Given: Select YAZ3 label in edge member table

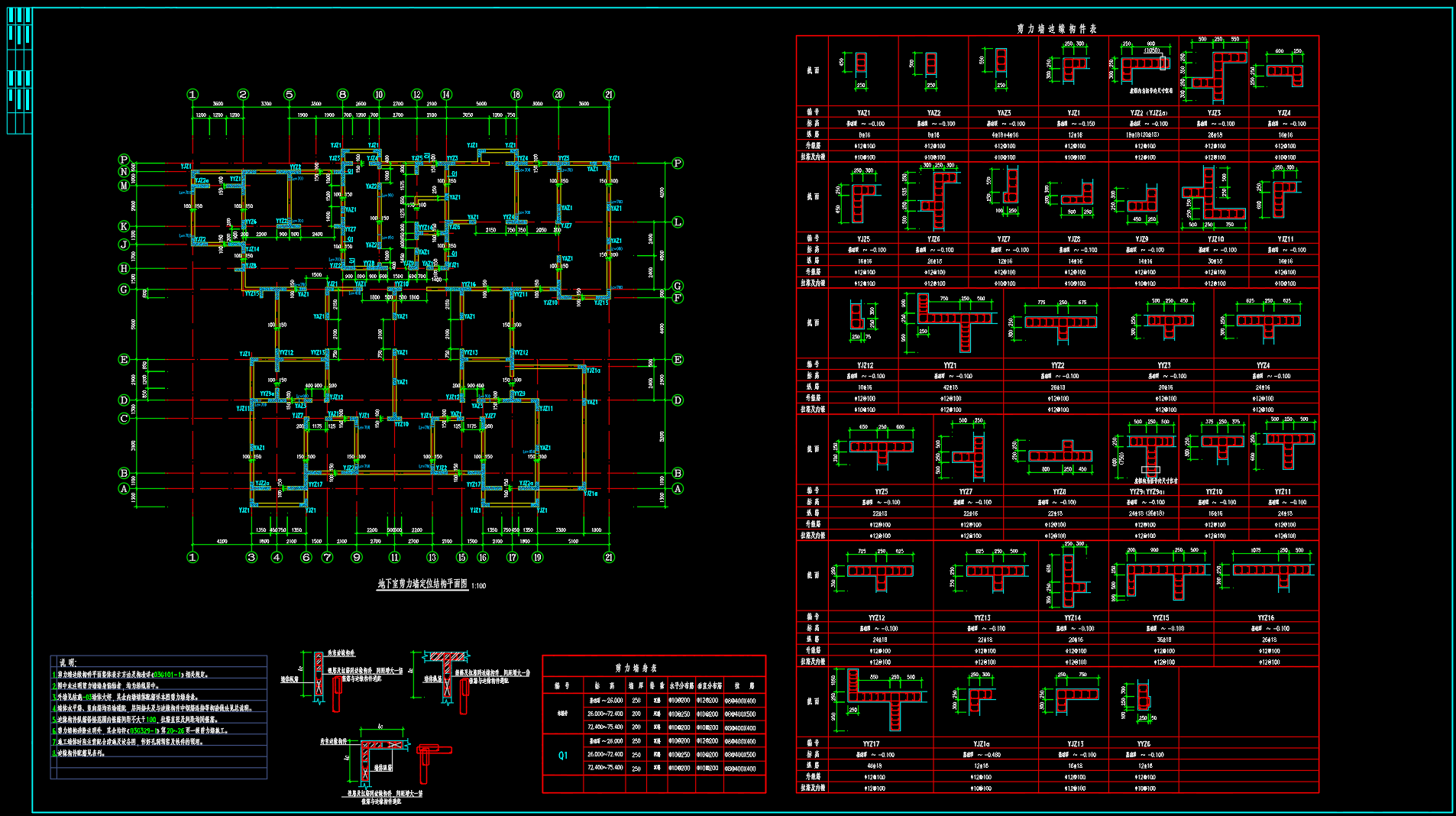Looking at the screenshot, I should [1004, 113].
